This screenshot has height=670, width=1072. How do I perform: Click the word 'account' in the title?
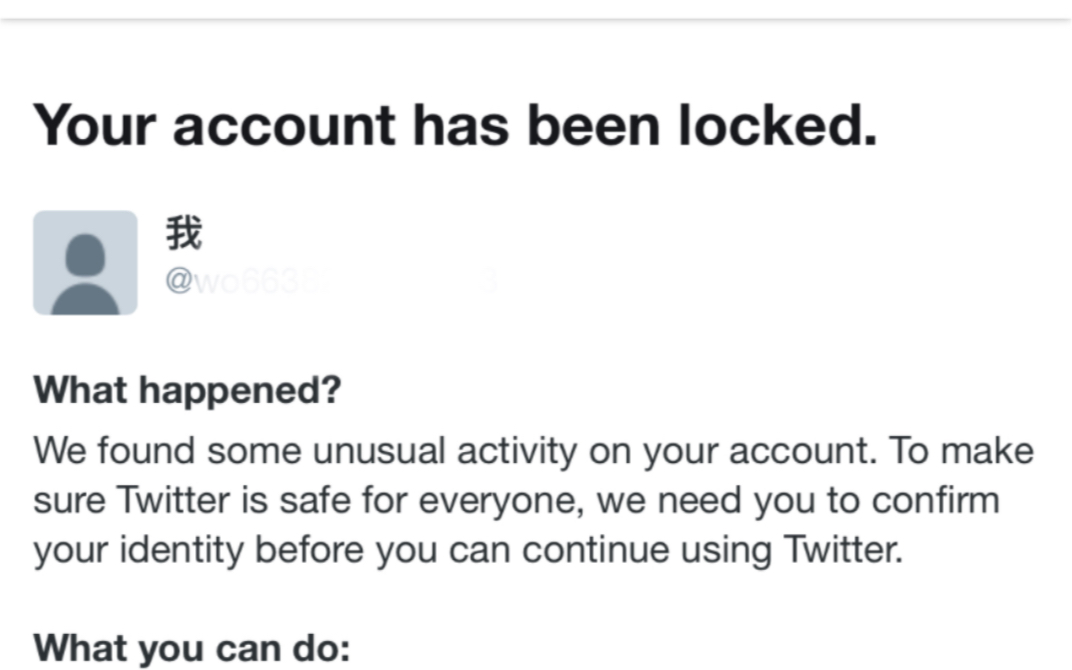point(284,127)
